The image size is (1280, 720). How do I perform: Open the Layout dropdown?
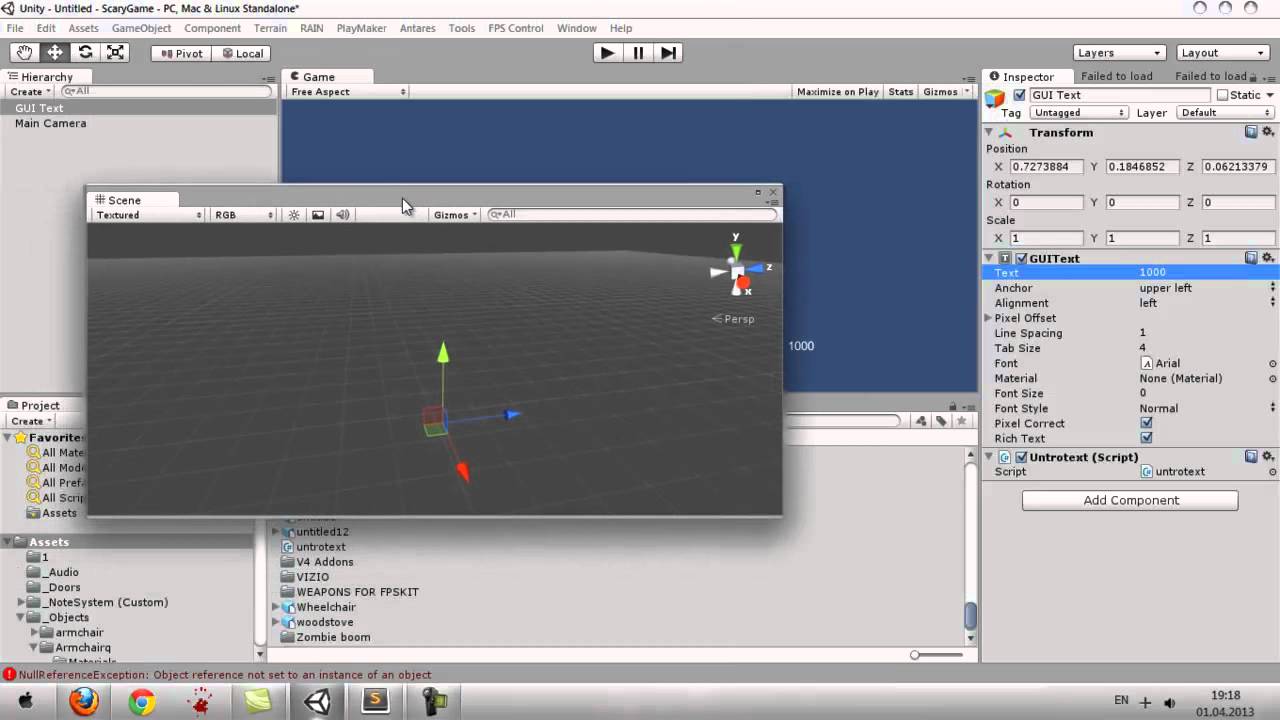point(1222,53)
